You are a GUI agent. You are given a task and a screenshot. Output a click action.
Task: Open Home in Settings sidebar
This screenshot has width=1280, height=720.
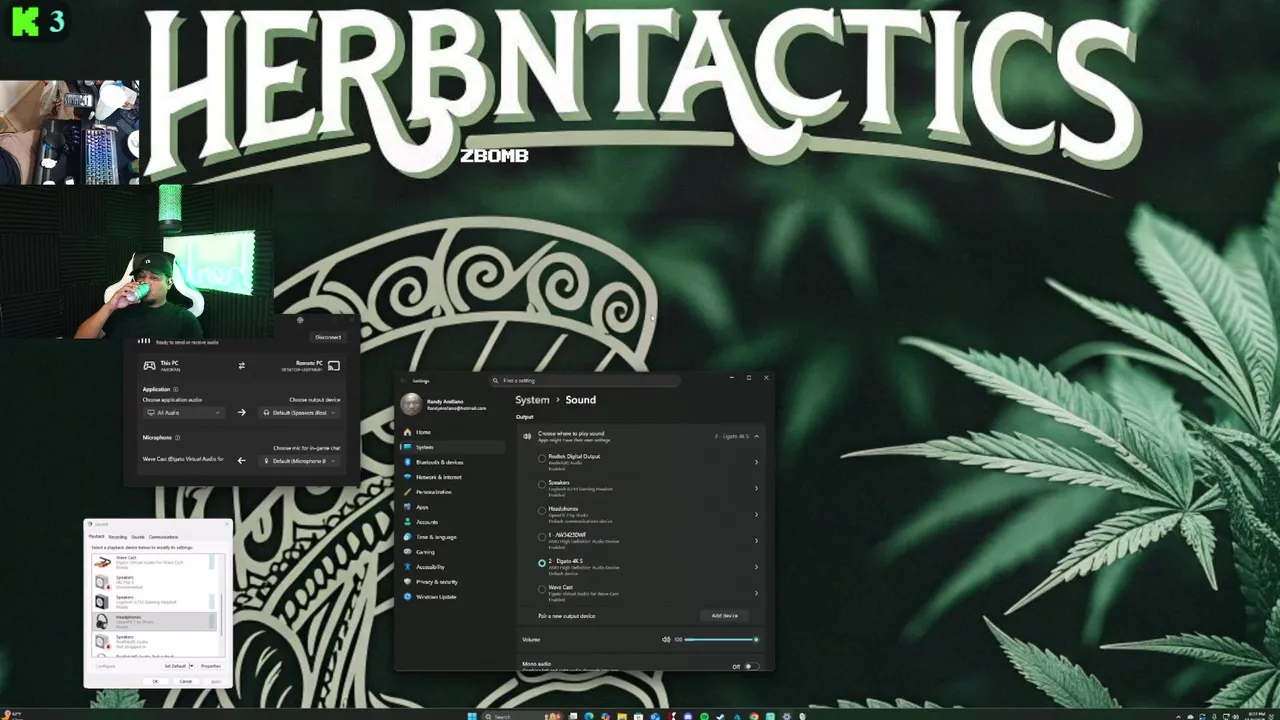(x=451, y=432)
